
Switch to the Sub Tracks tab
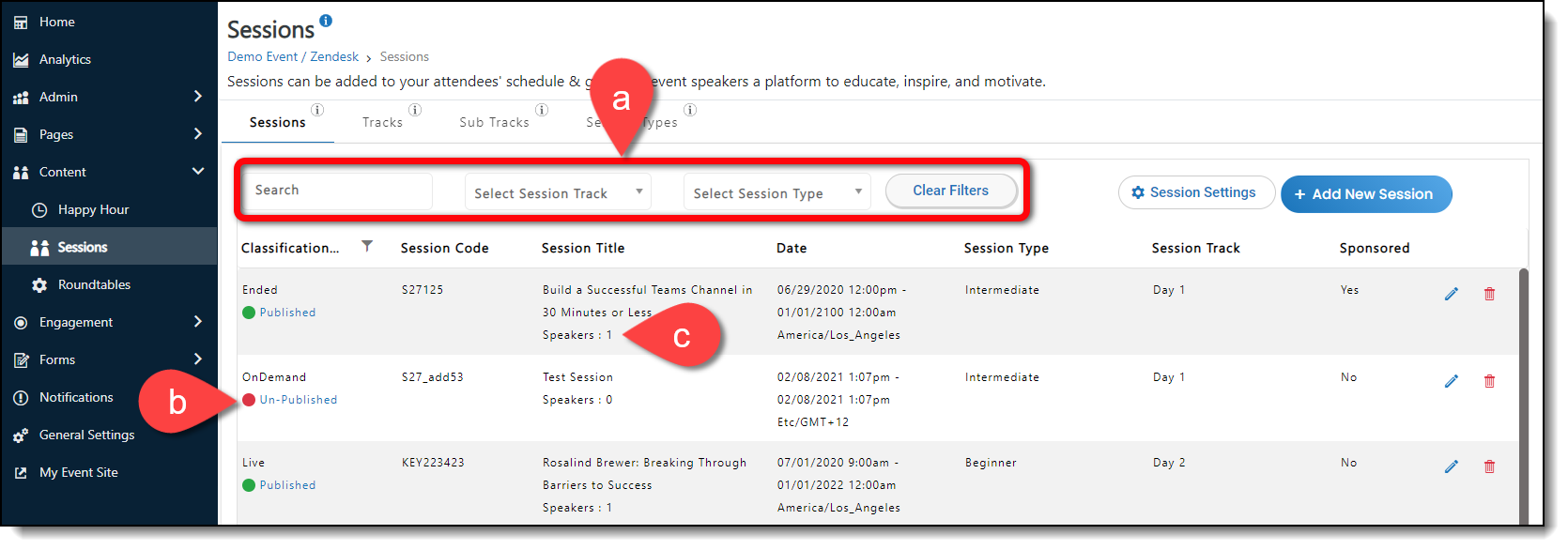[x=494, y=123]
